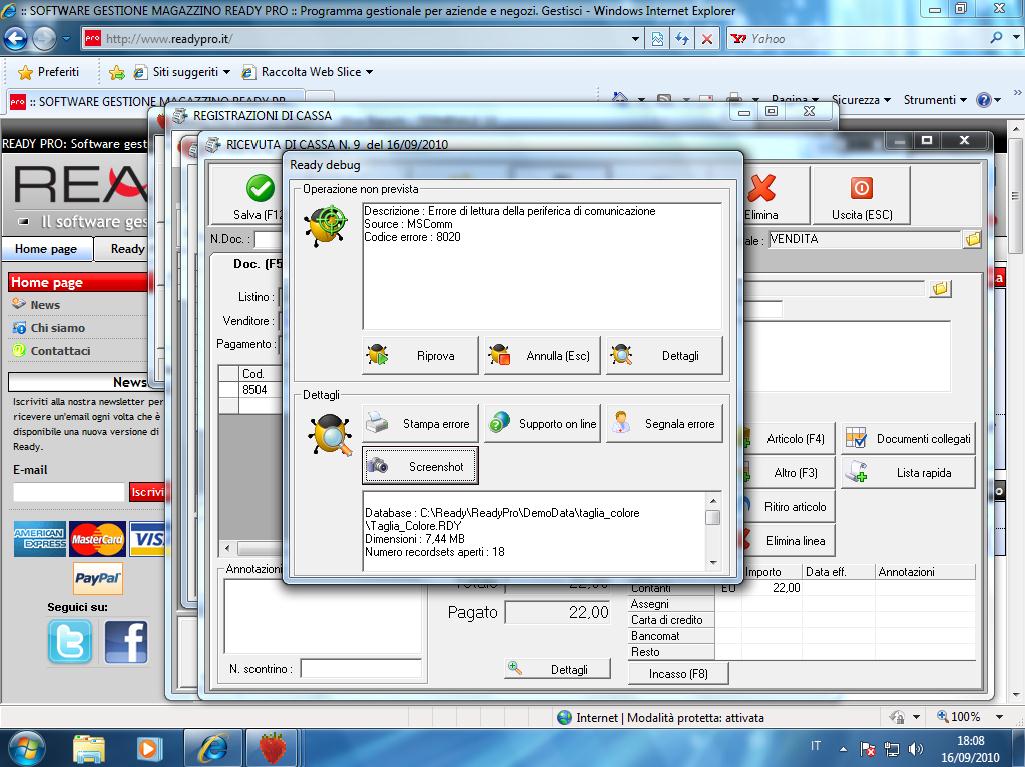This screenshot has height=767, width=1025.
Task: Click the Uscita (ESC) button
Action: (862, 196)
